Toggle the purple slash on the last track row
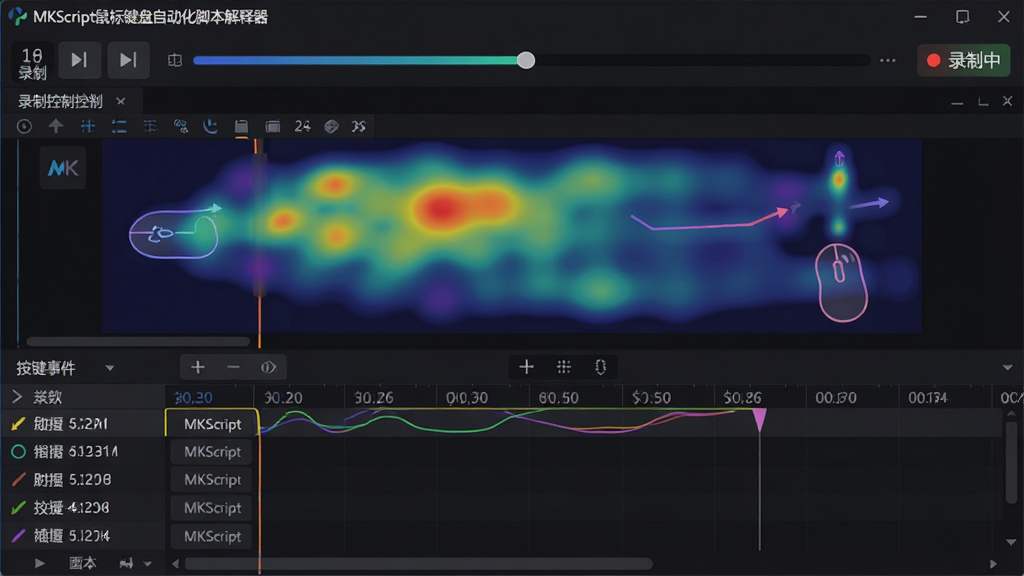This screenshot has width=1024, height=576. [x=18, y=536]
